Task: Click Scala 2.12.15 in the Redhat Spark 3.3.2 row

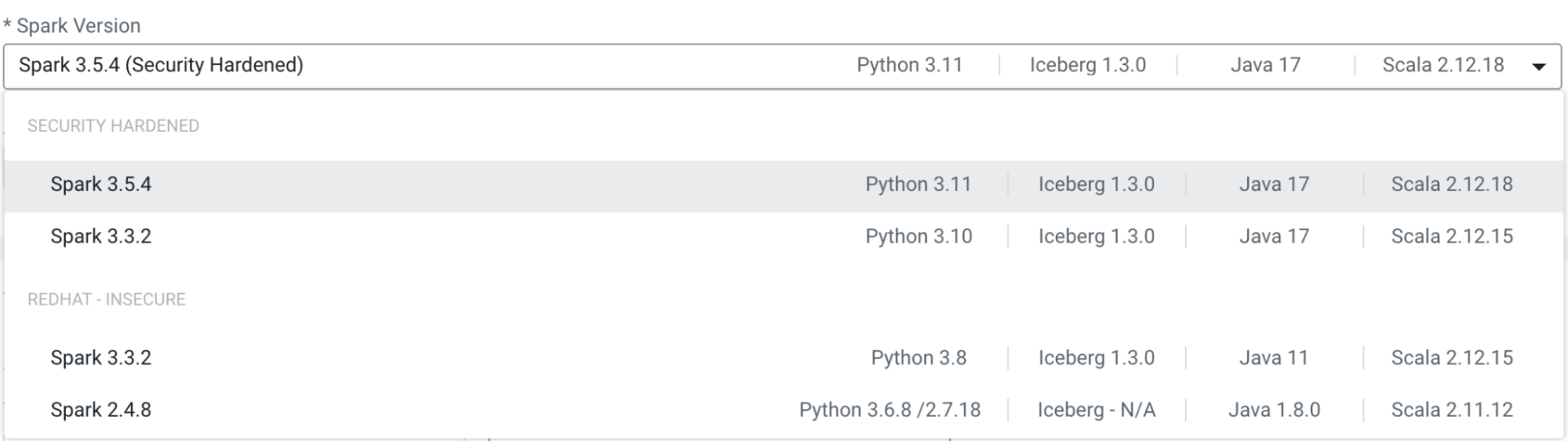Action: 1452,358
